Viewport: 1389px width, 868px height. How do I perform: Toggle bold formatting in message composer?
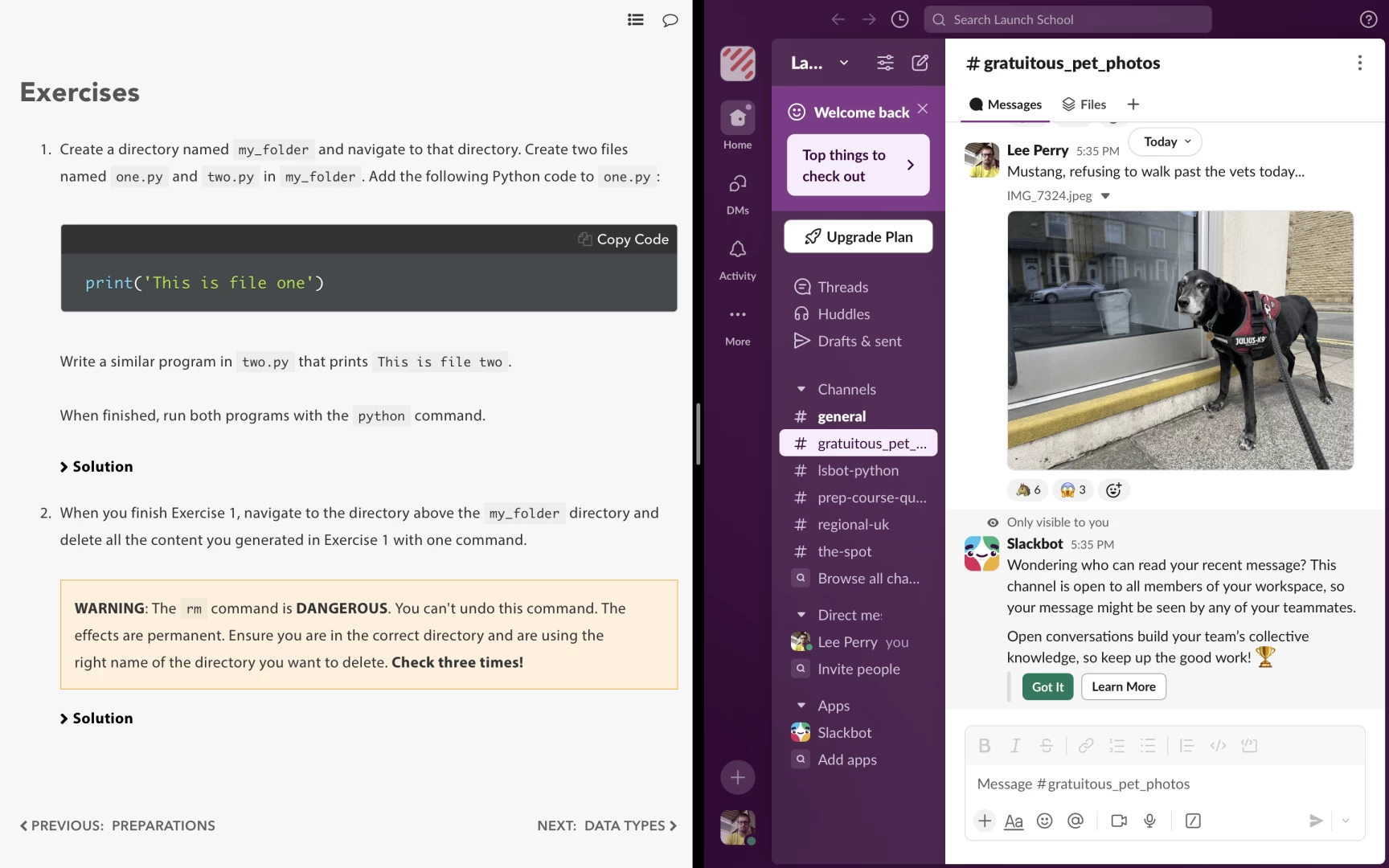[x=984, y=746]
